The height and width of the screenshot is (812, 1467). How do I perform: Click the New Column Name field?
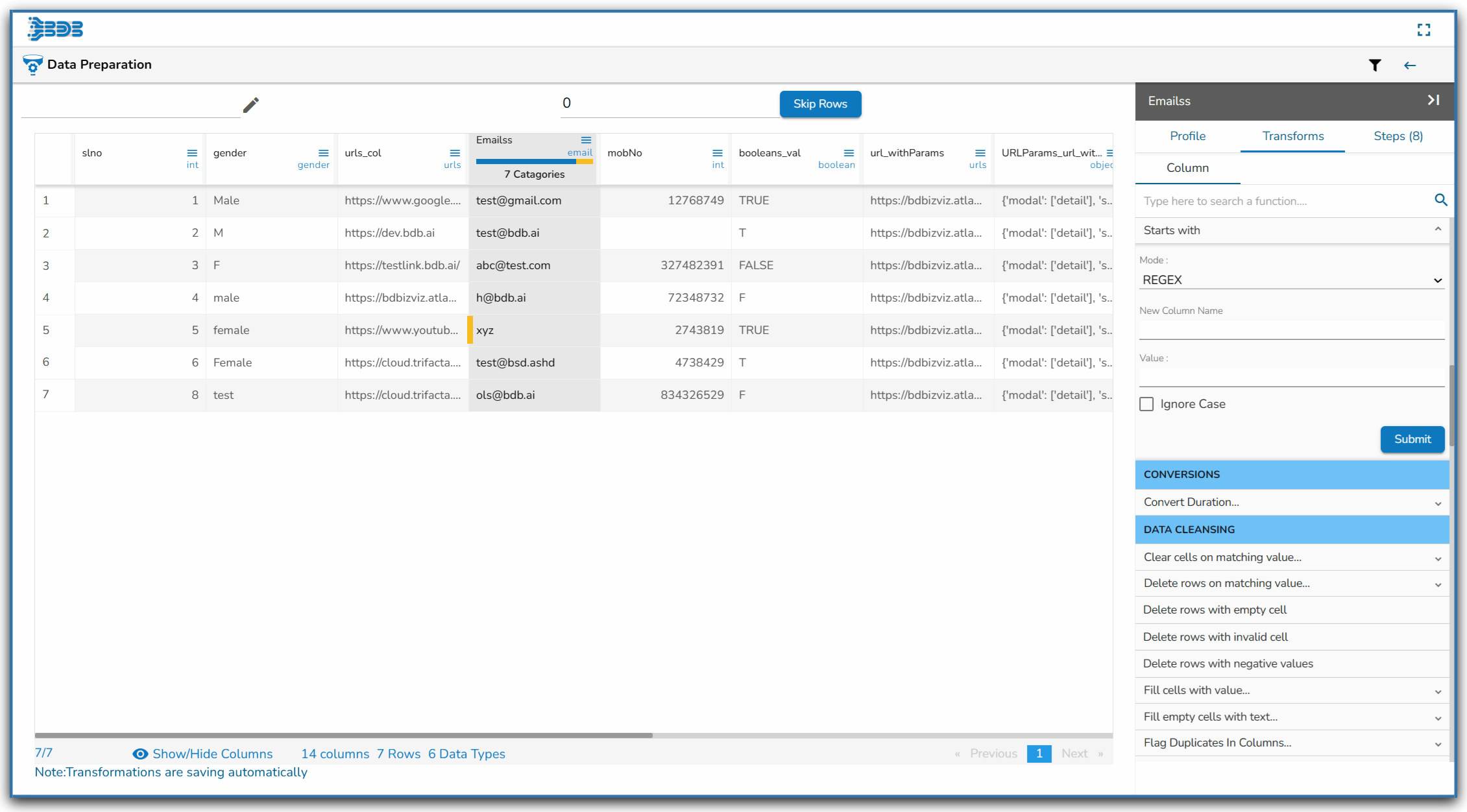(1291, 329)
